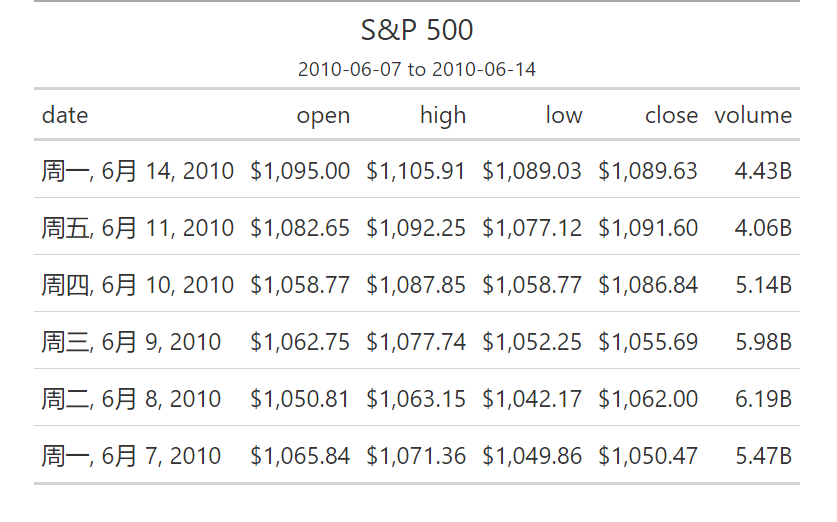The width and height of the screenshot is (837, 522).
Task: Click the volume column header
Action: [753, 115]
